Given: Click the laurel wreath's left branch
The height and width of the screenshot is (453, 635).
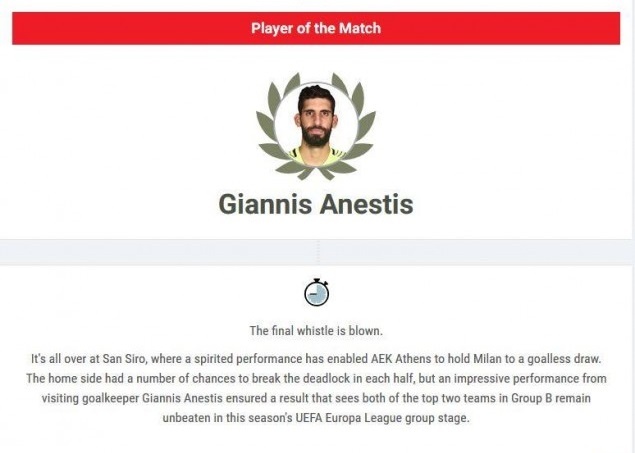Looking at the screenshot, I should pyautogui.click(x=272, y=122).
